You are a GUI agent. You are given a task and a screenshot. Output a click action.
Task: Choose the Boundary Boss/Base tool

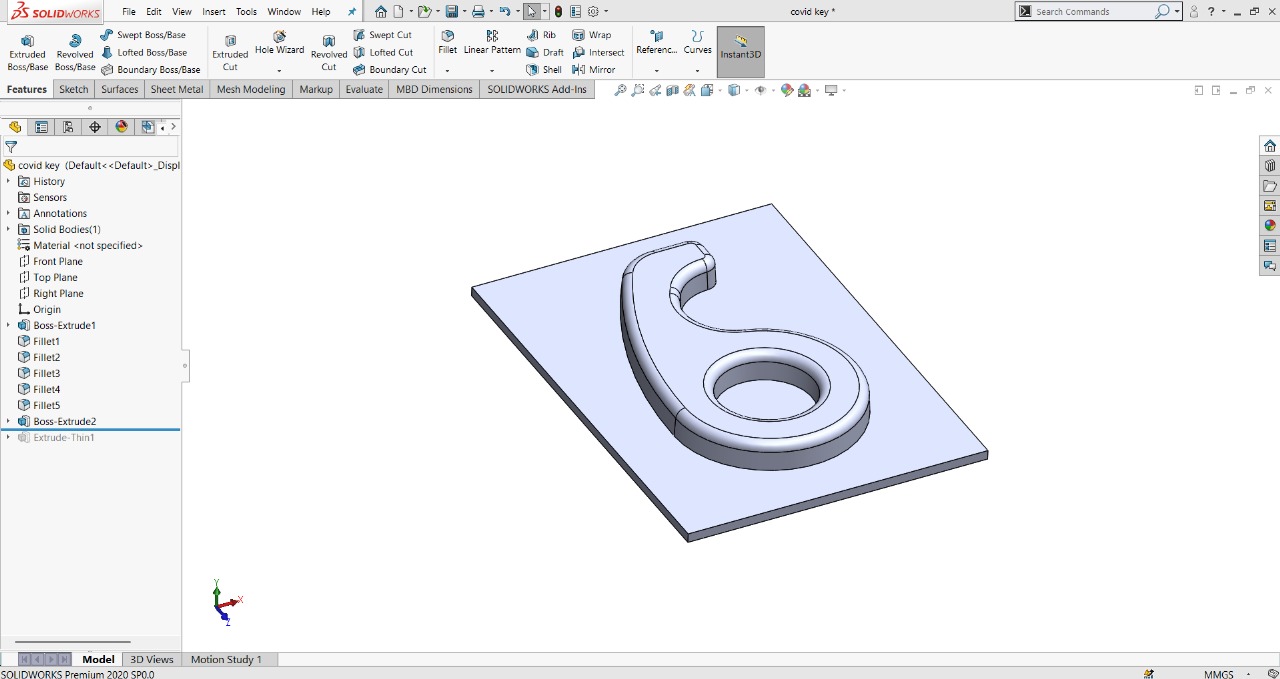pyautogui.click(x=150, y=70)
